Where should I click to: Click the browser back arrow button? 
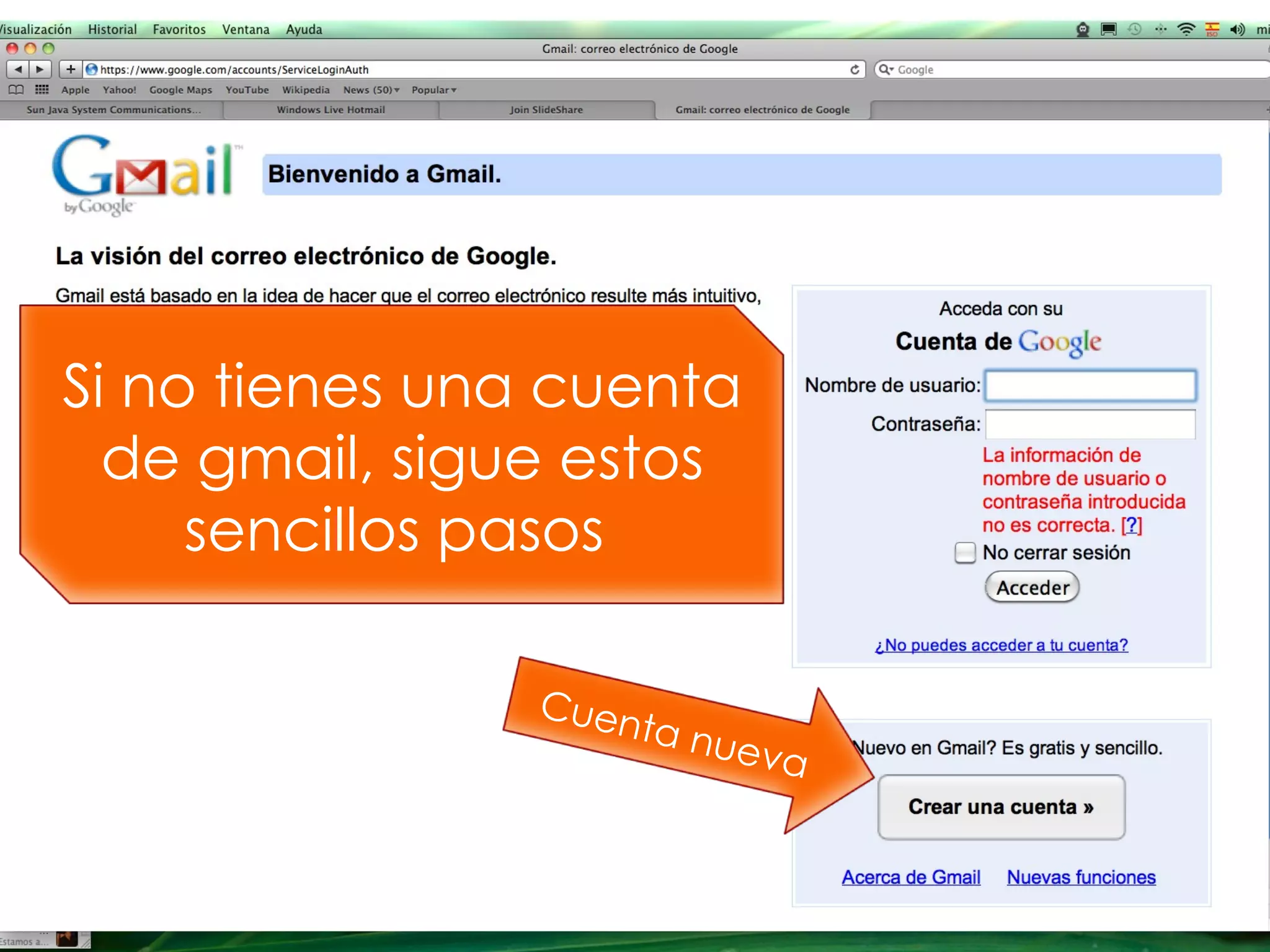coord(18,69)
